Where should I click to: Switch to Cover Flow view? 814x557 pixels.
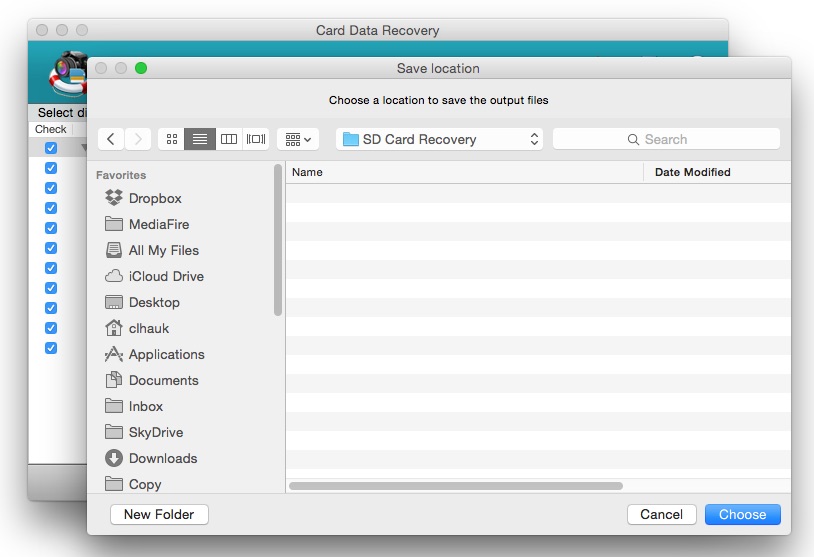coord(256,139)
